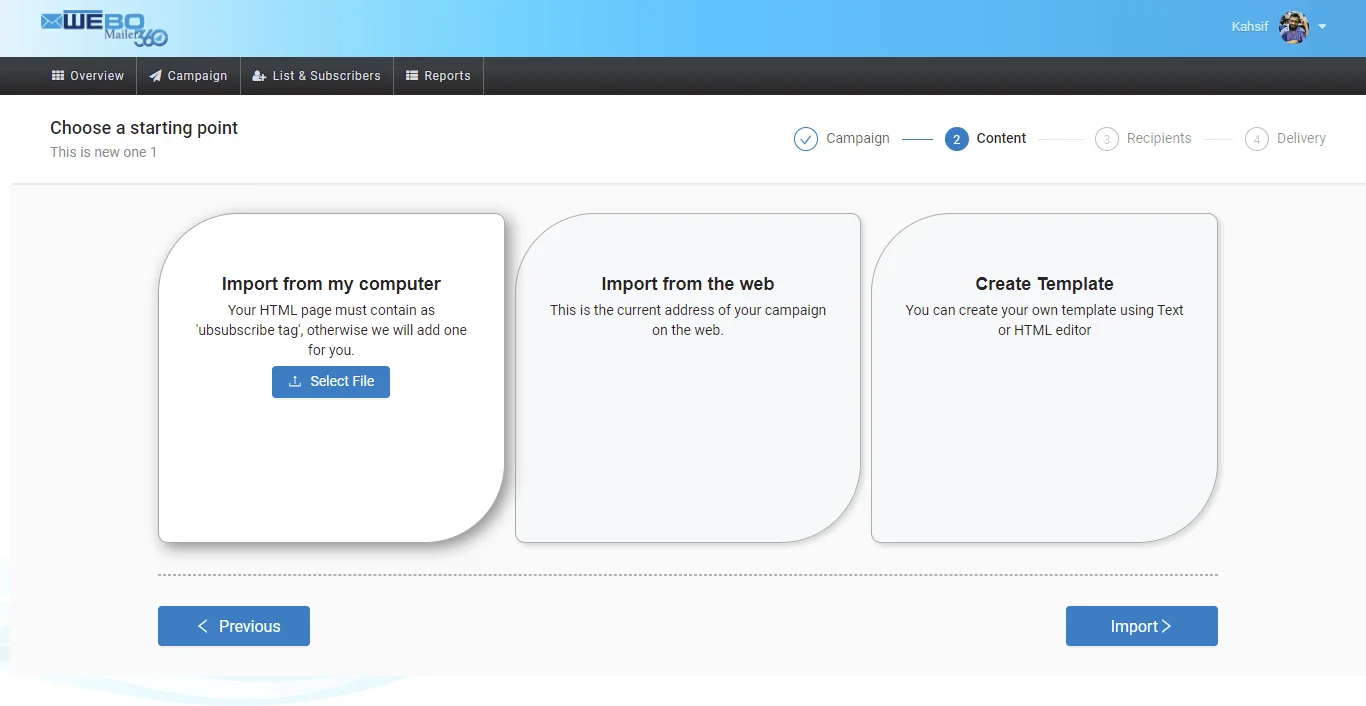
Task: Click the Reports table icon
Action: 412,76
